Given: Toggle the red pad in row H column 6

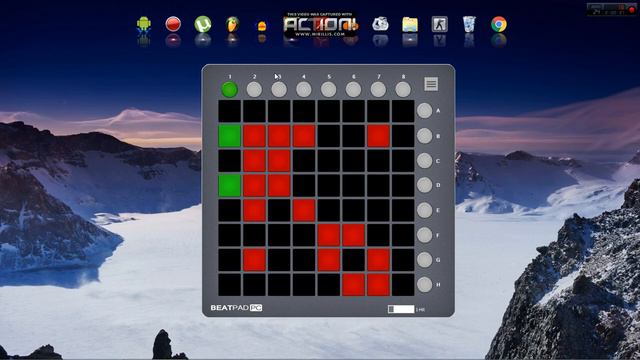Looking at the screenshot, I should pyautogui.click(x=353, y=284).
